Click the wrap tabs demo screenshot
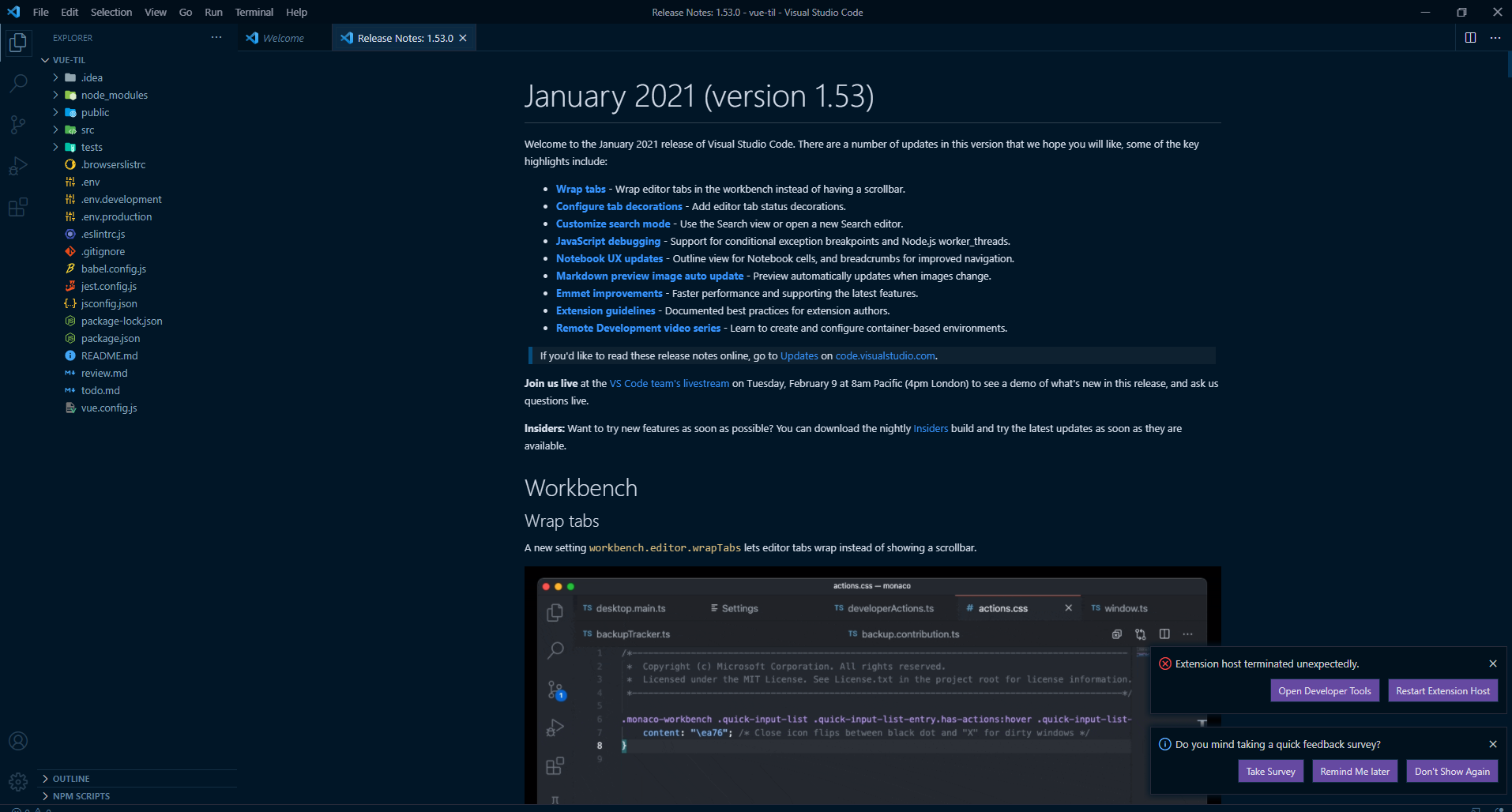The image size is (1512, 812). [872, 686]
